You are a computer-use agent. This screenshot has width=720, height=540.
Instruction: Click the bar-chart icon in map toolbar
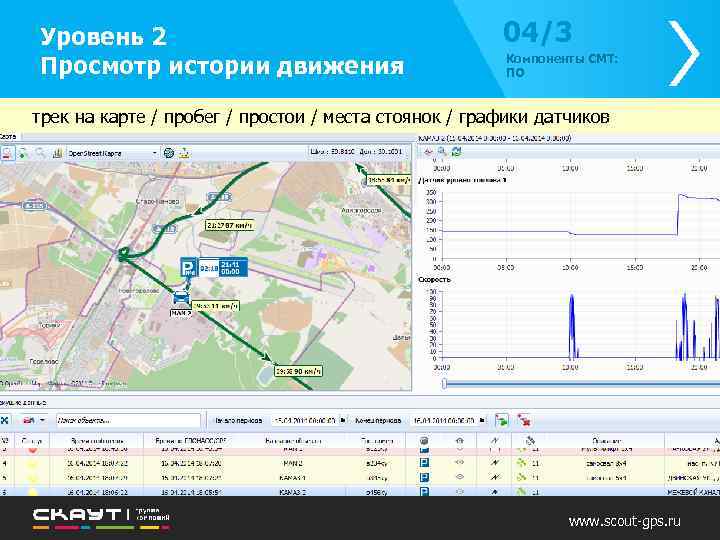[x=57, y=153]
